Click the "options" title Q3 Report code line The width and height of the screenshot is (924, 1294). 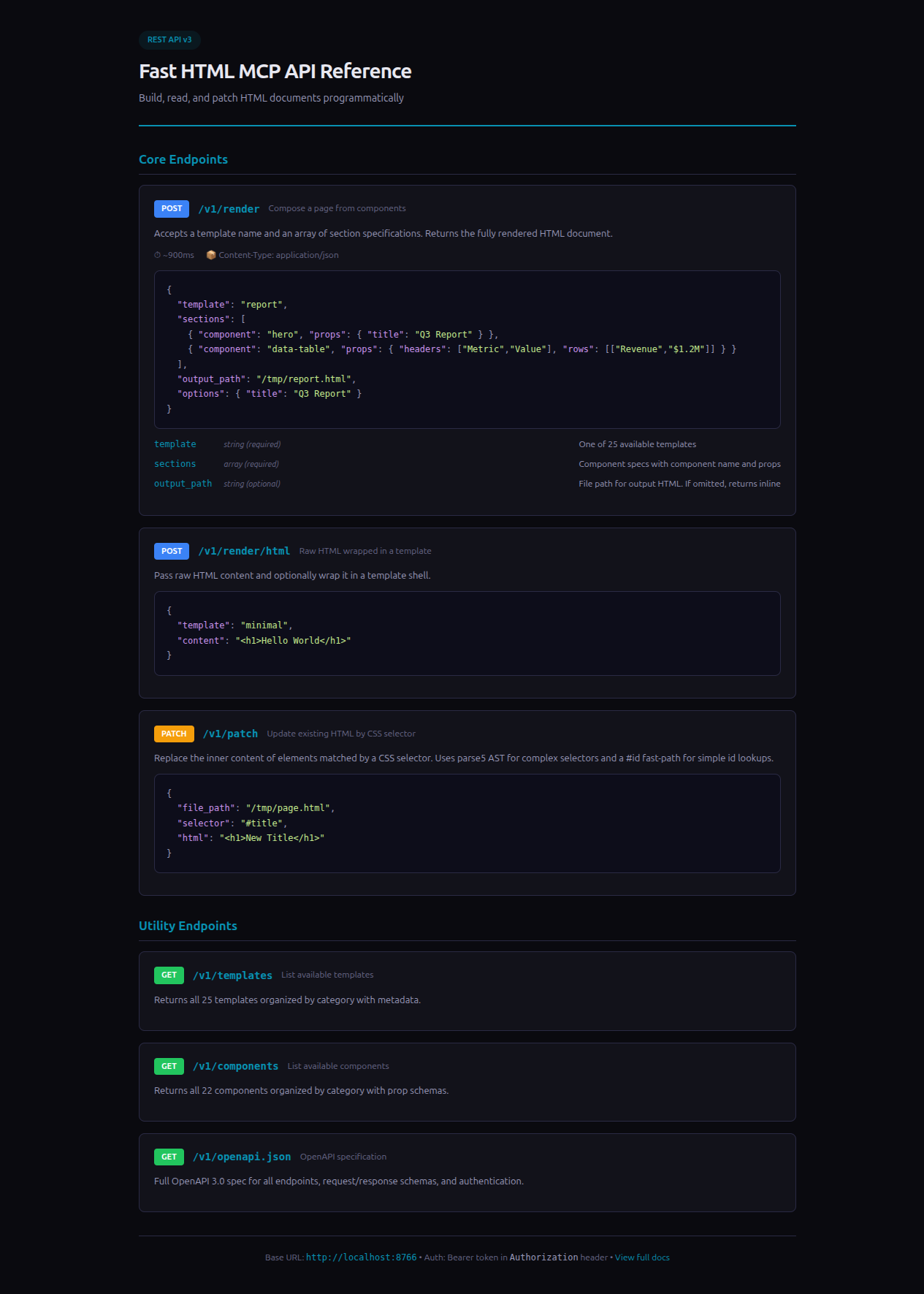[x=269, y=394]
